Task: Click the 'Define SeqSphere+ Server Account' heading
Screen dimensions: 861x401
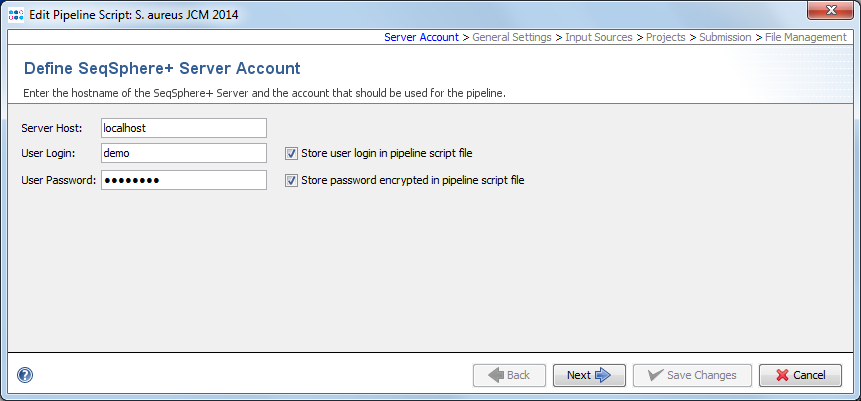Action: (162, 69)
